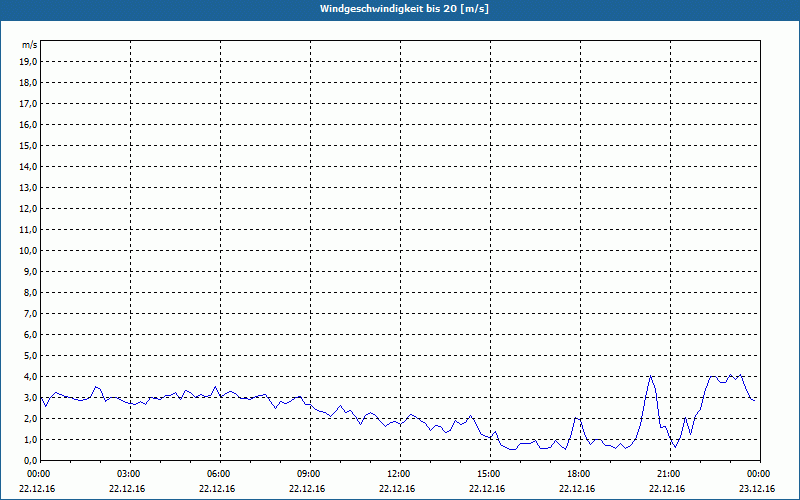The image size is (800, 500).
Task: Choose the '18:00' time label
Action: coord(580,474)
